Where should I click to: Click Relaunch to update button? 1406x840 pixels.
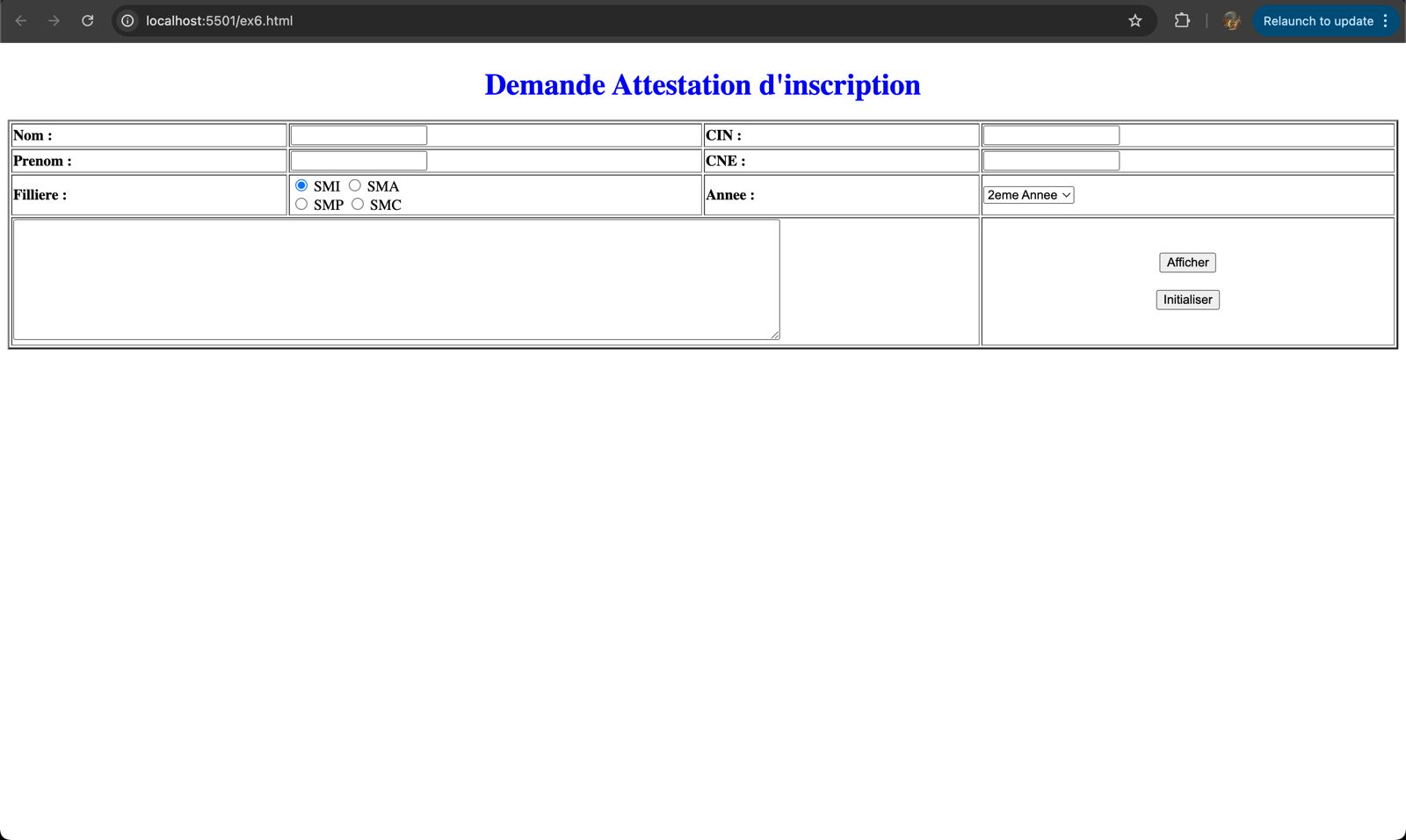click(1317, 21)
